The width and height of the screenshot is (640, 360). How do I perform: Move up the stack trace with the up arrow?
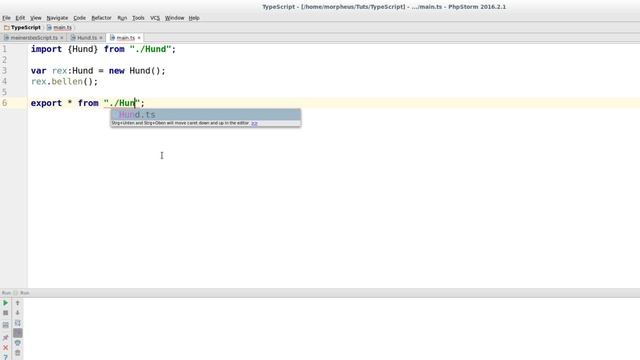click(x=18, y=303)
